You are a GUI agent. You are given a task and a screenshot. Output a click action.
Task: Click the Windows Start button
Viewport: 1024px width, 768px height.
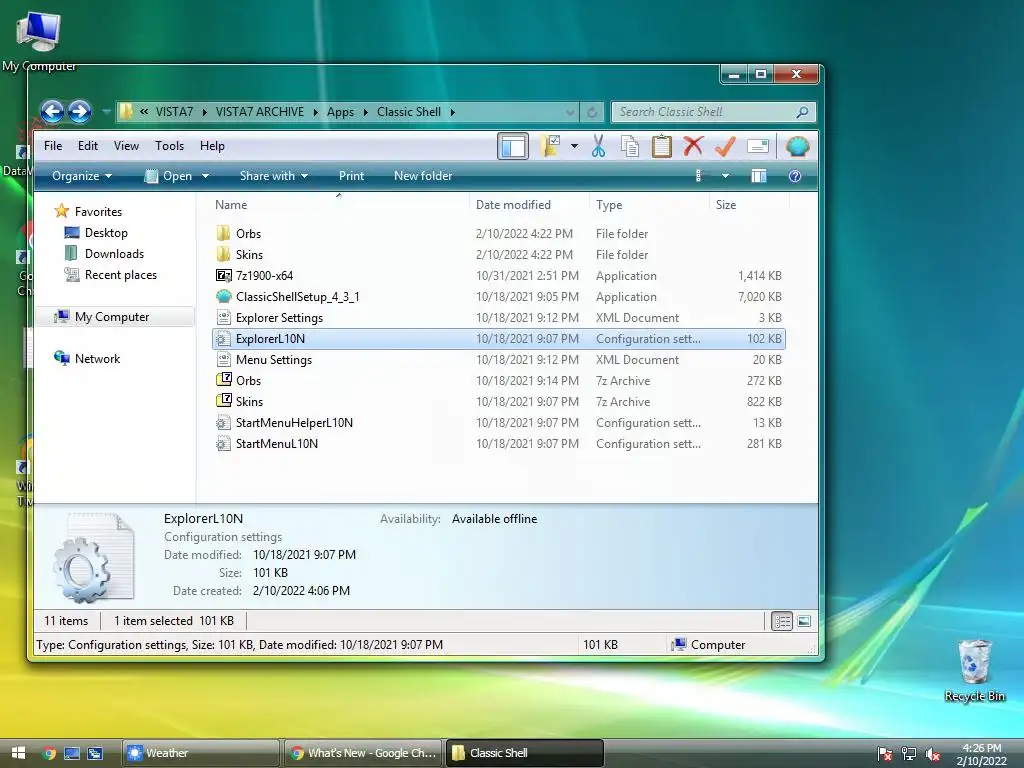point(19,753)
